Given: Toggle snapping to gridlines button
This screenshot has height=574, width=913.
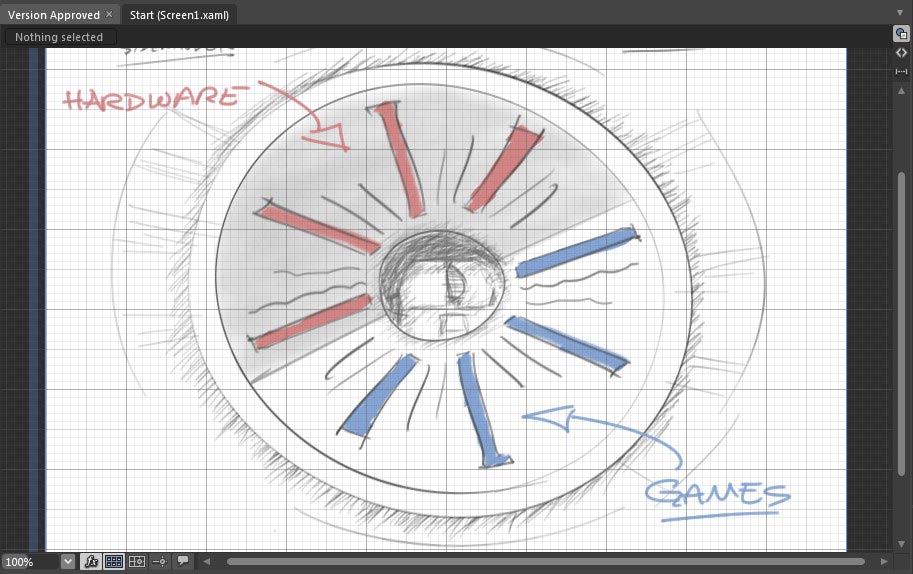Looking at the screenshot, I should pos(137,562).
